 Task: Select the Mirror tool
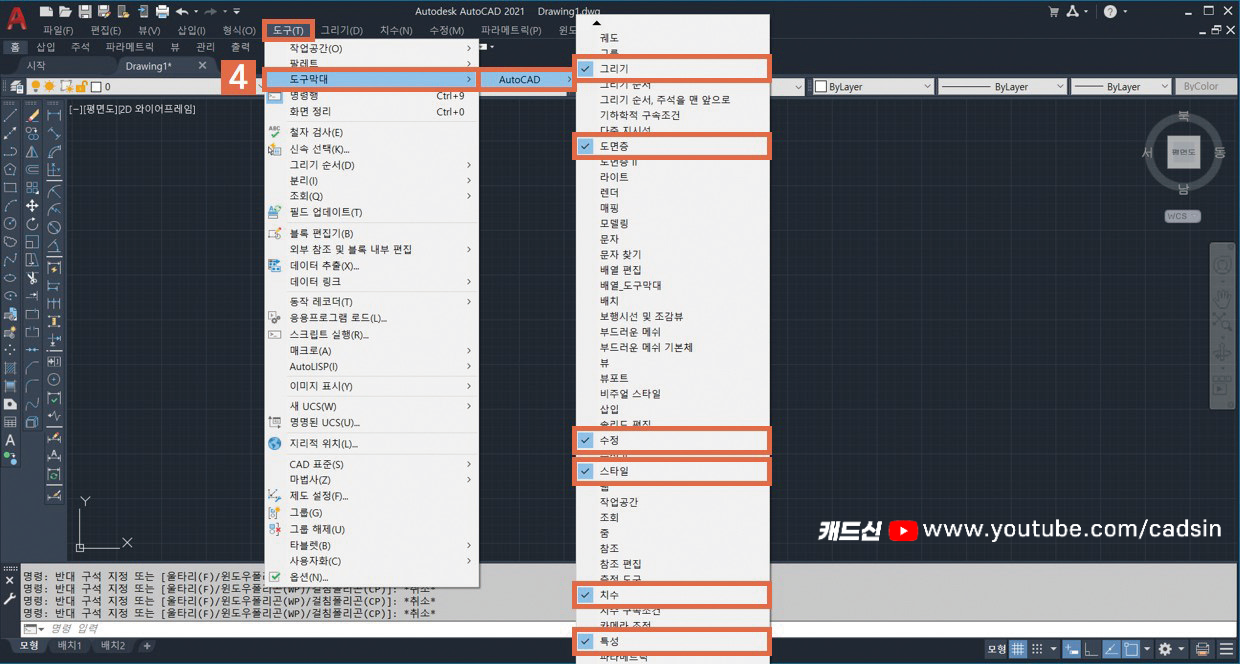[x=32, y=151]
